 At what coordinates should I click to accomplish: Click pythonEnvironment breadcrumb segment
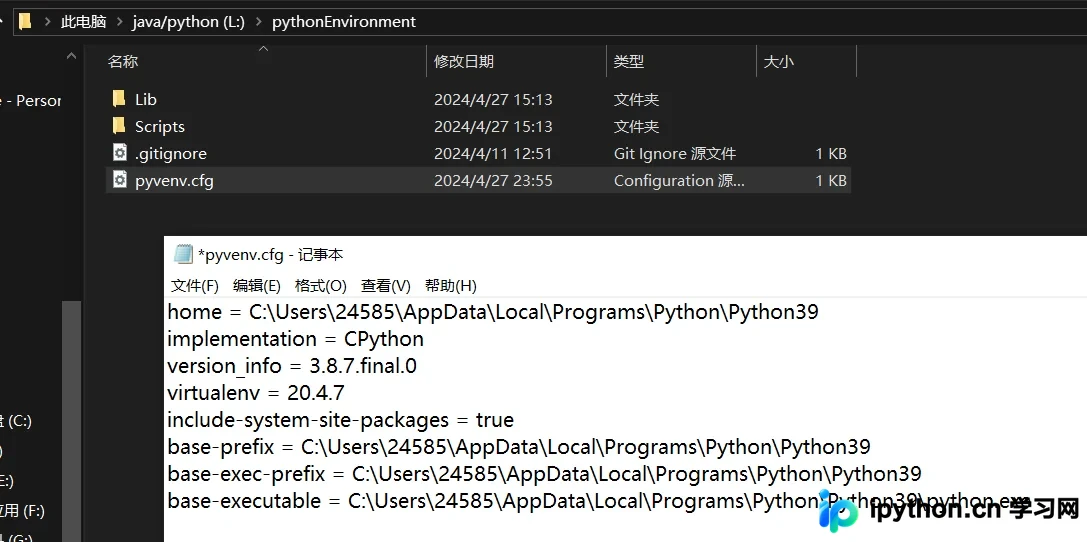coord(344,21)
